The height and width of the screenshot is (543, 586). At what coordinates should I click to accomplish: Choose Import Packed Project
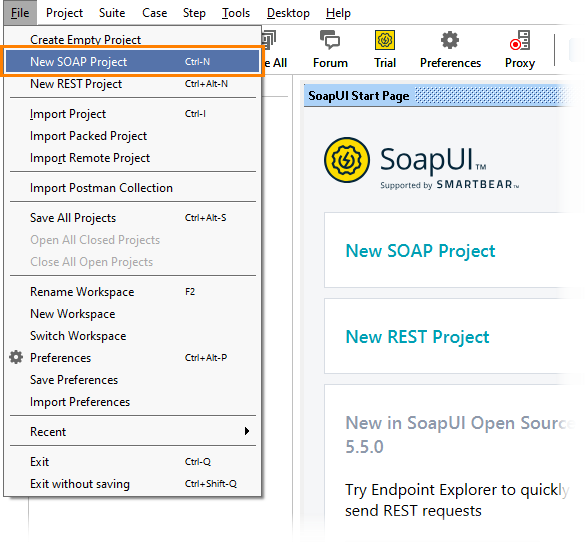[x=133, y=136]
